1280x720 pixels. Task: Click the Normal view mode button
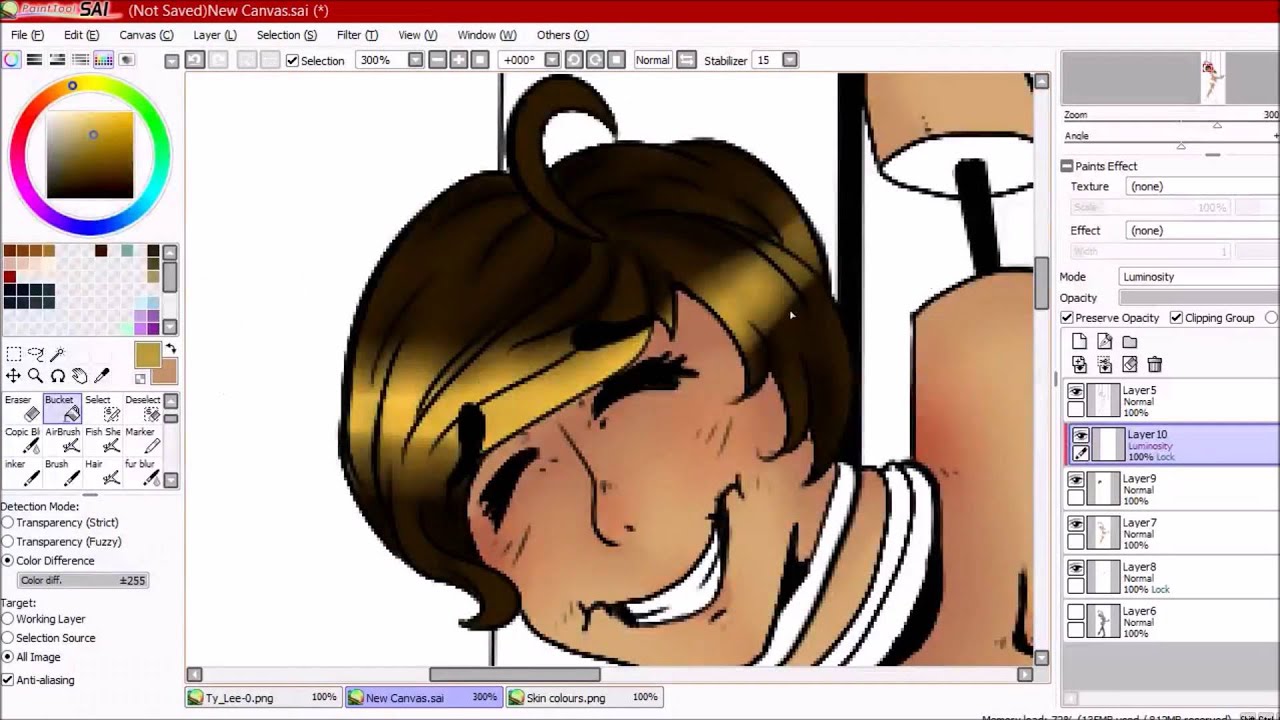[652, 60]
